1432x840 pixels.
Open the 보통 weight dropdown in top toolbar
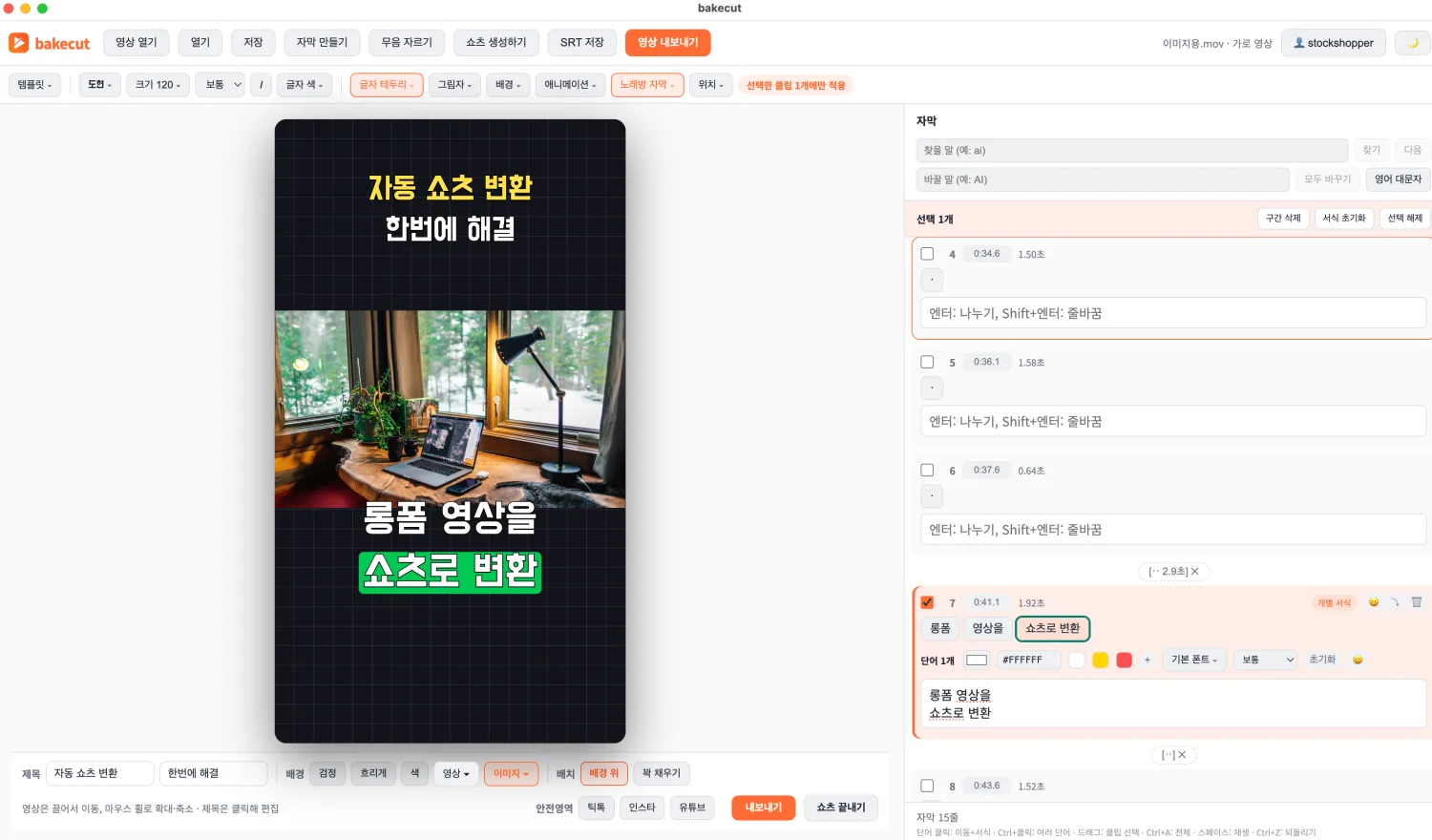pyautogui.click(x=221, y=85)
